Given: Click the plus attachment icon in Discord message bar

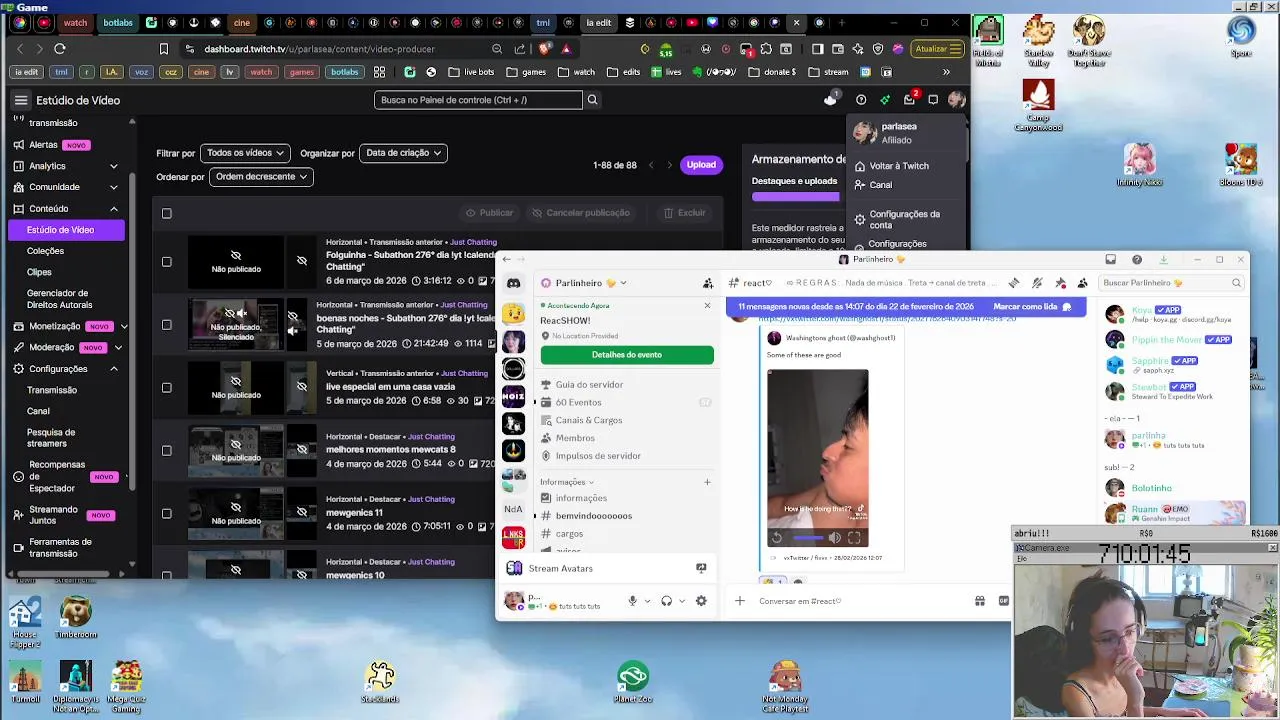Looking at the screenshot, I should pyautogui.click(x=740, y=601).
